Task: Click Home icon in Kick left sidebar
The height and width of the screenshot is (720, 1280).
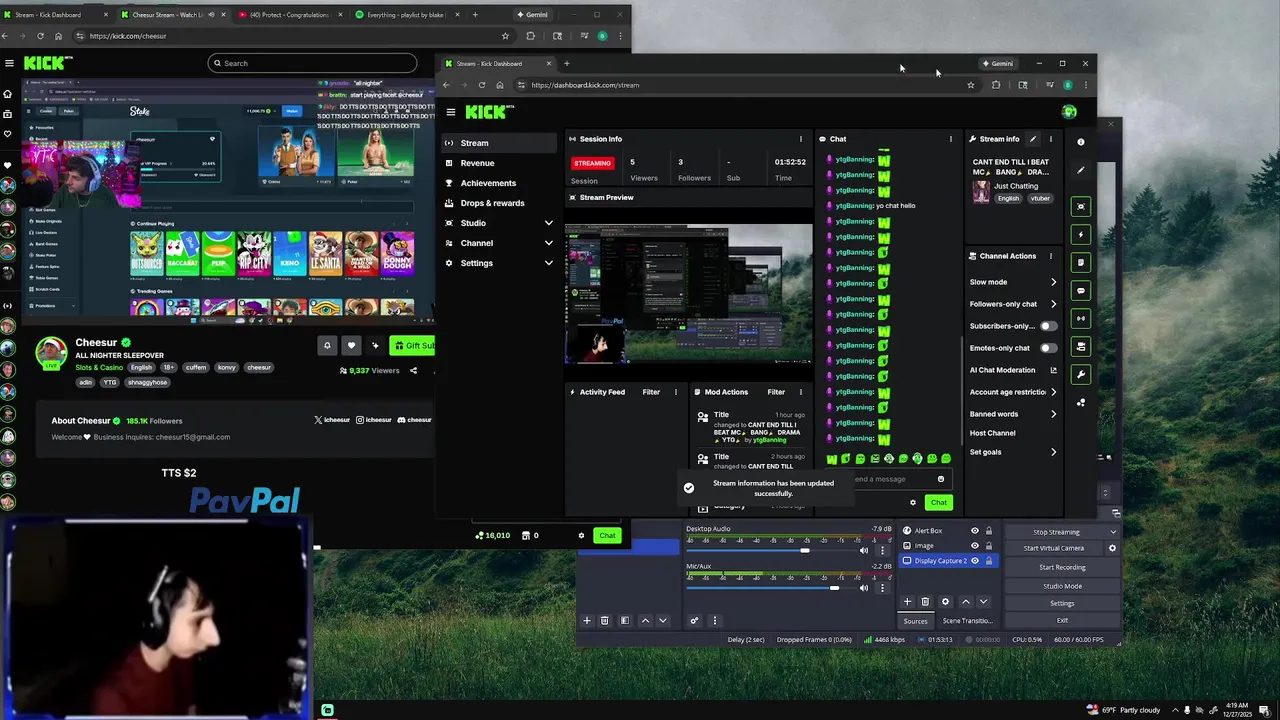Action: 7,94
